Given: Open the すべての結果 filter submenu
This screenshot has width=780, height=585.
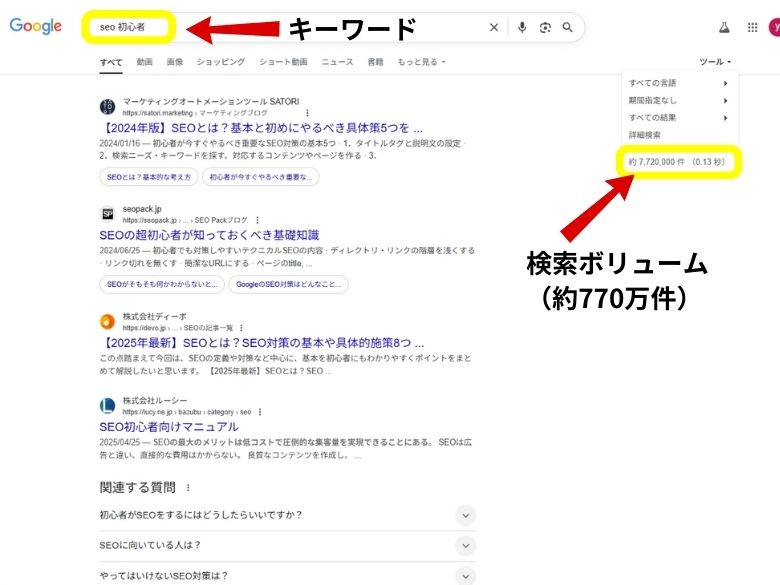Looking at the screenshot, I should 679,118.
